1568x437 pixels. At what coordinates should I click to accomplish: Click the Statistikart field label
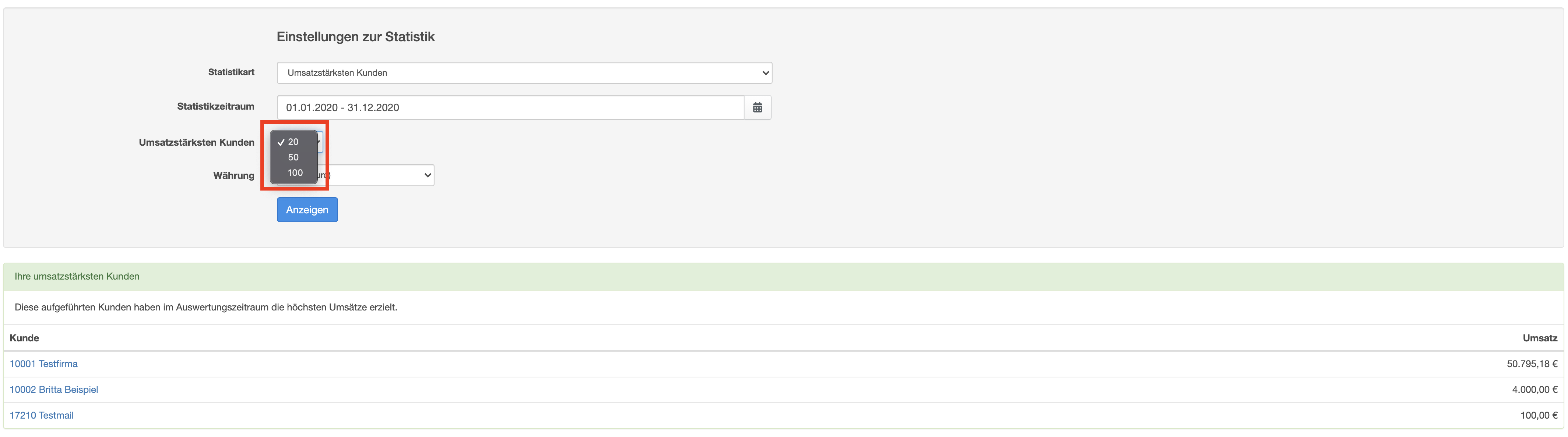pos(231,72)
